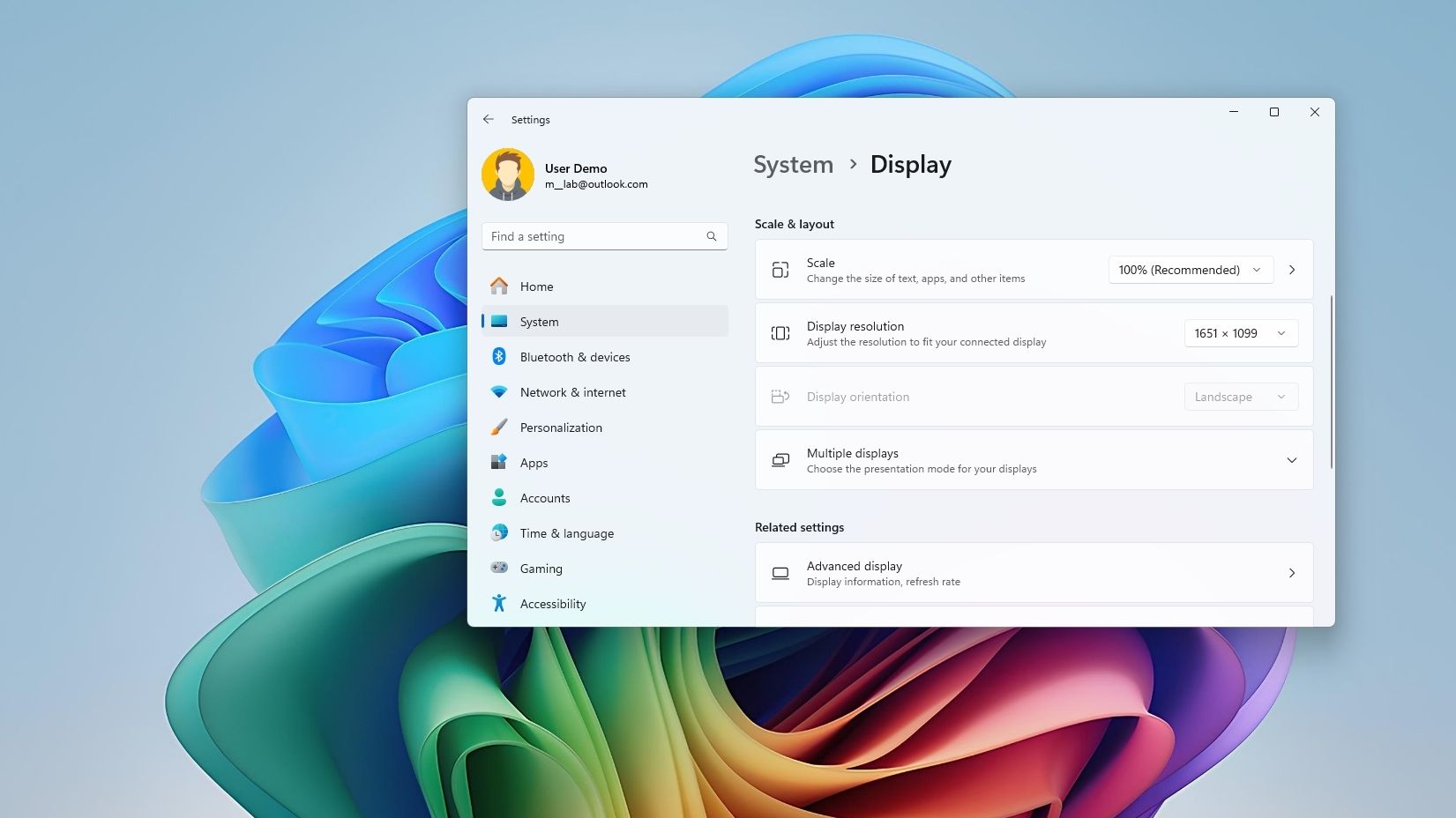Open the Apps section icon
The image size is (1456, 818).
click(499, 462)
